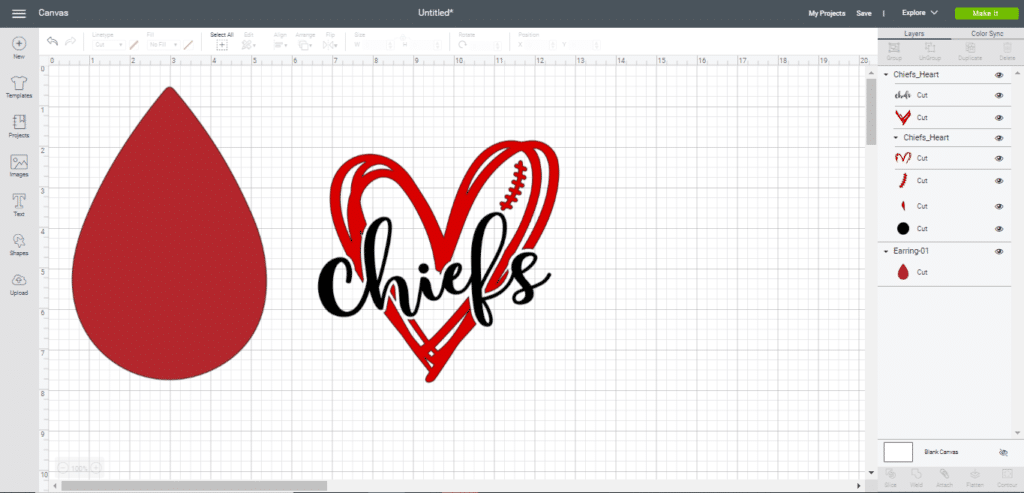Screen dimensions: 1024x493
Task: Click the Contour tool
Action: (1006, 477)
